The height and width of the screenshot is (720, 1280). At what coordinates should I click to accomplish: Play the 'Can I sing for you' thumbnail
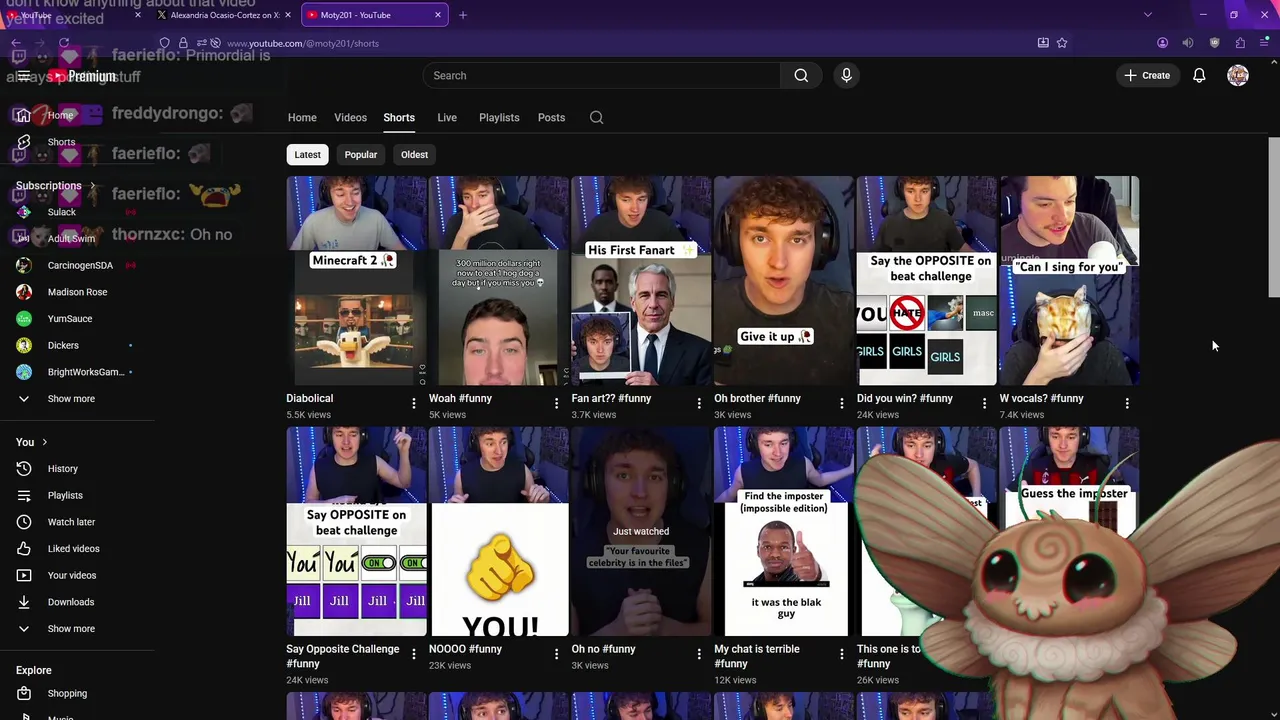tap(1069, 281)
